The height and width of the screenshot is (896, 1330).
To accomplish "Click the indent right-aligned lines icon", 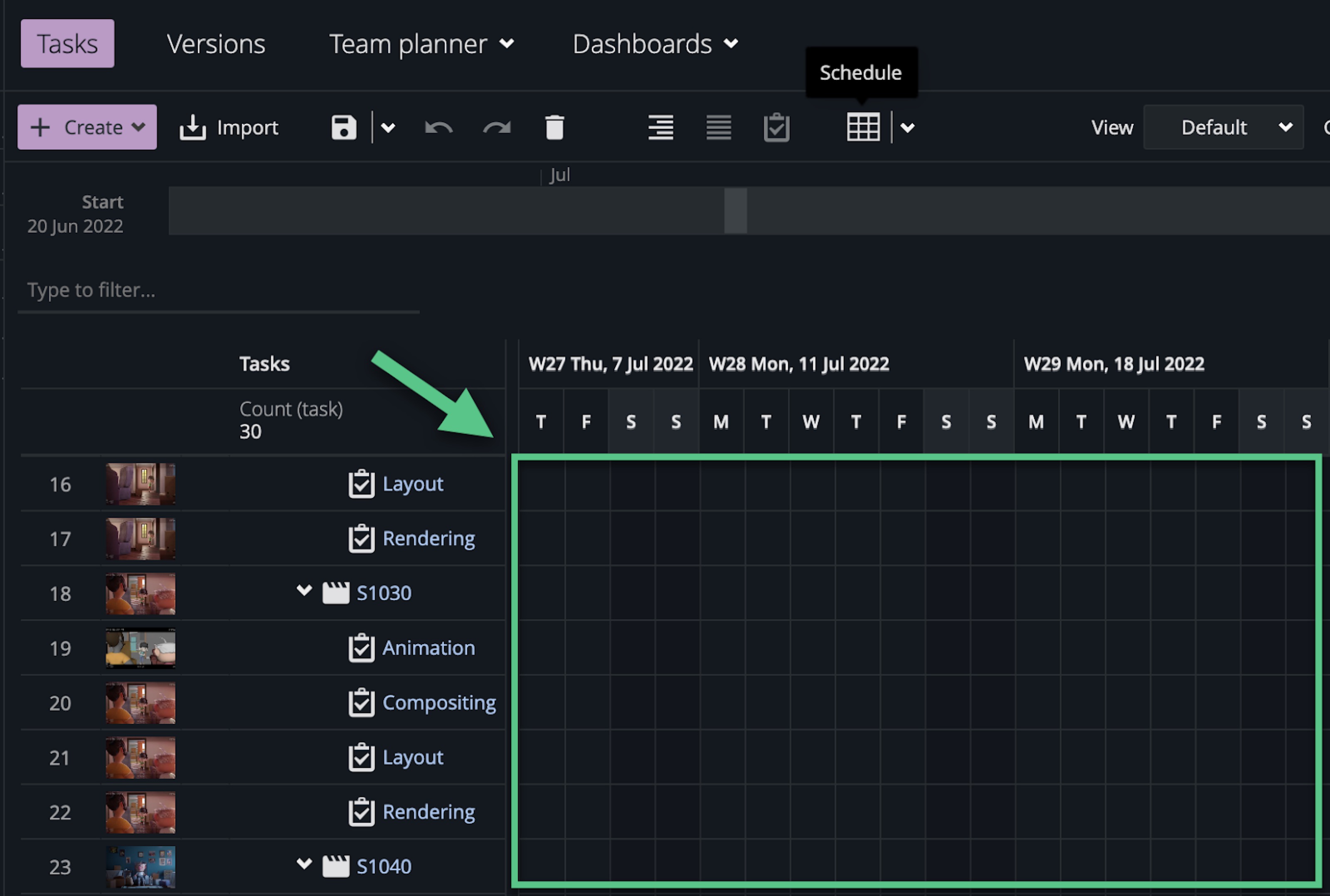I will click(660, 127).
